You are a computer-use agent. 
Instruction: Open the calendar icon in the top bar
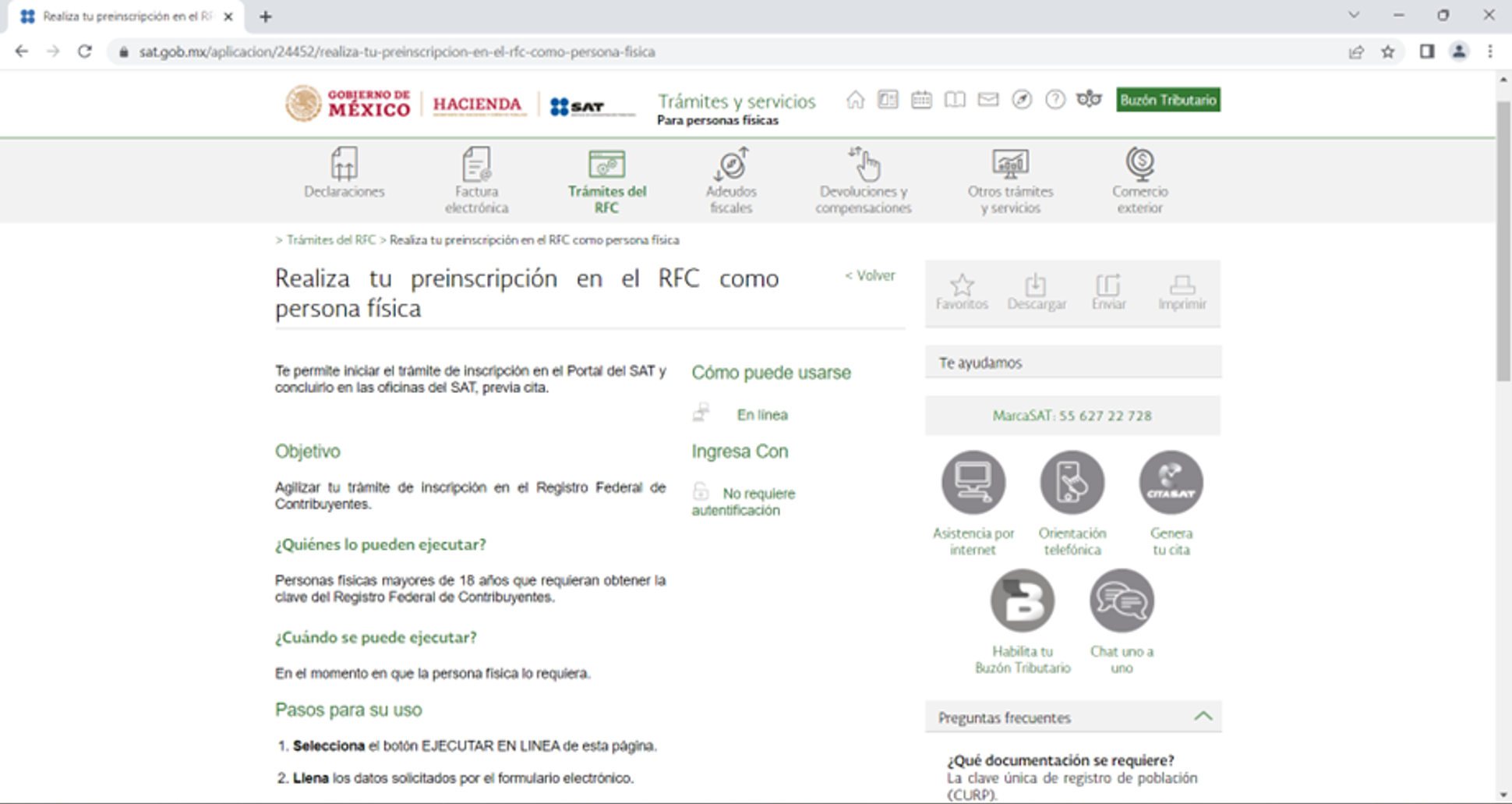pyautogui.click(x=921, y=100)
